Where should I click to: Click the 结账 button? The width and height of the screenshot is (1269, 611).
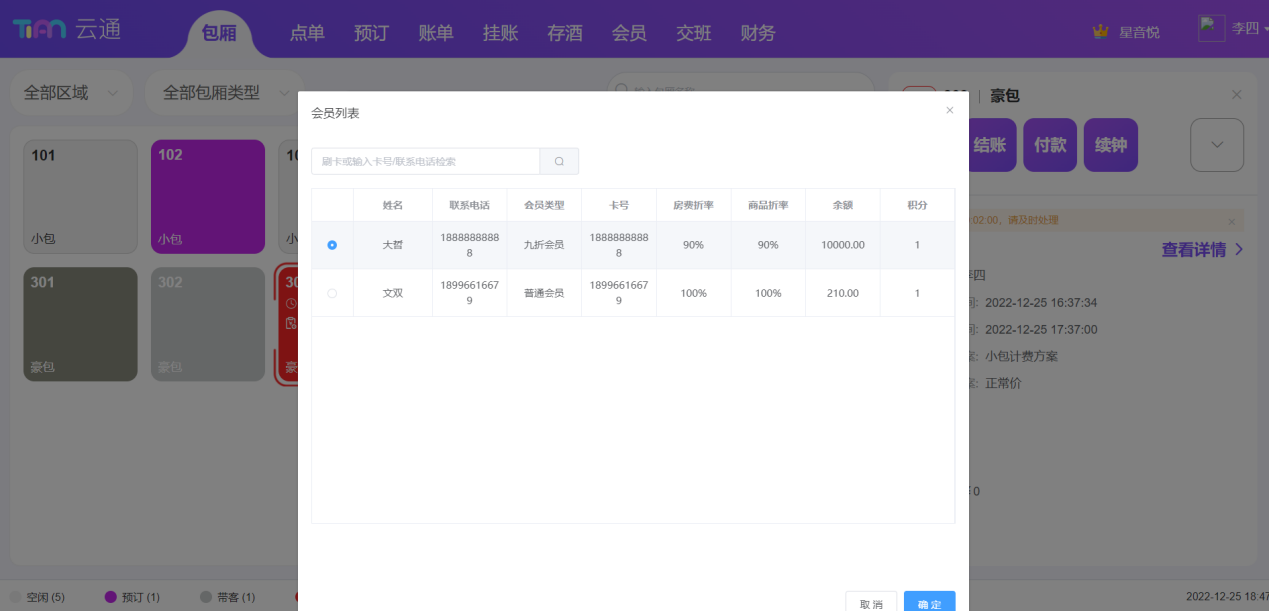click(990, 145)
